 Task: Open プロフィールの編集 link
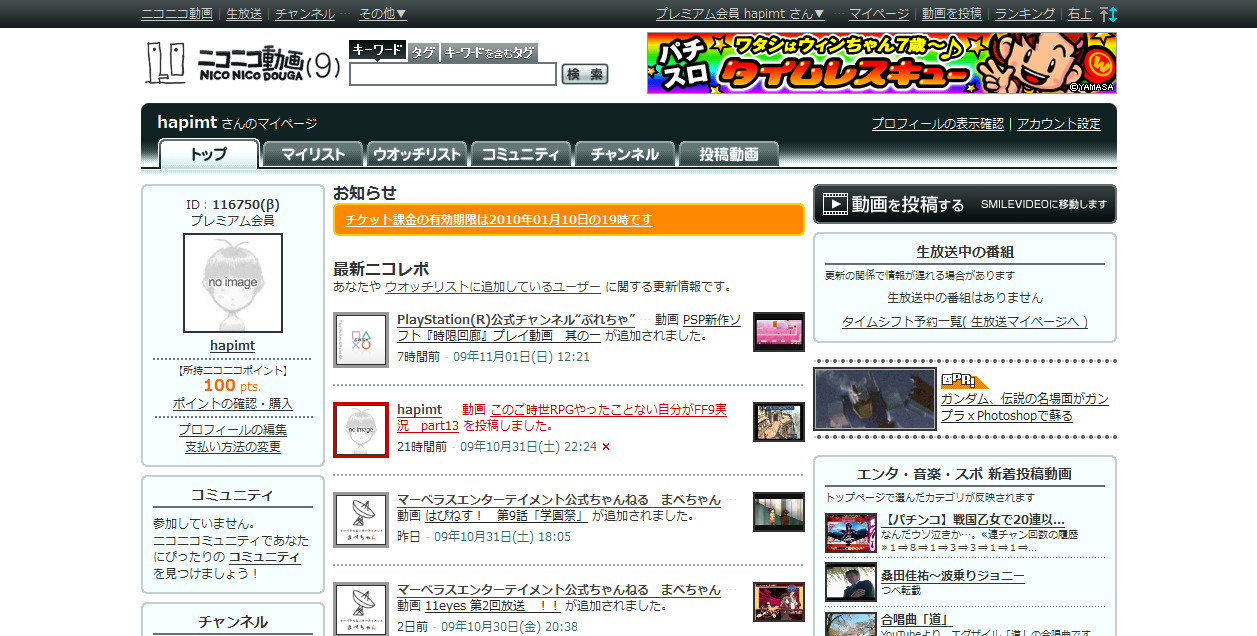coord(233,430)
